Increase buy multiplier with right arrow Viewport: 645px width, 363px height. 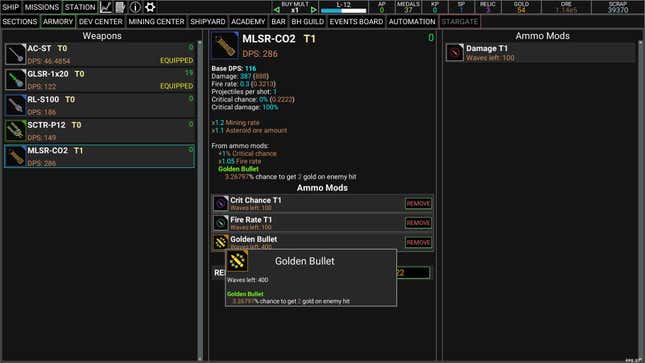(313, 10)
